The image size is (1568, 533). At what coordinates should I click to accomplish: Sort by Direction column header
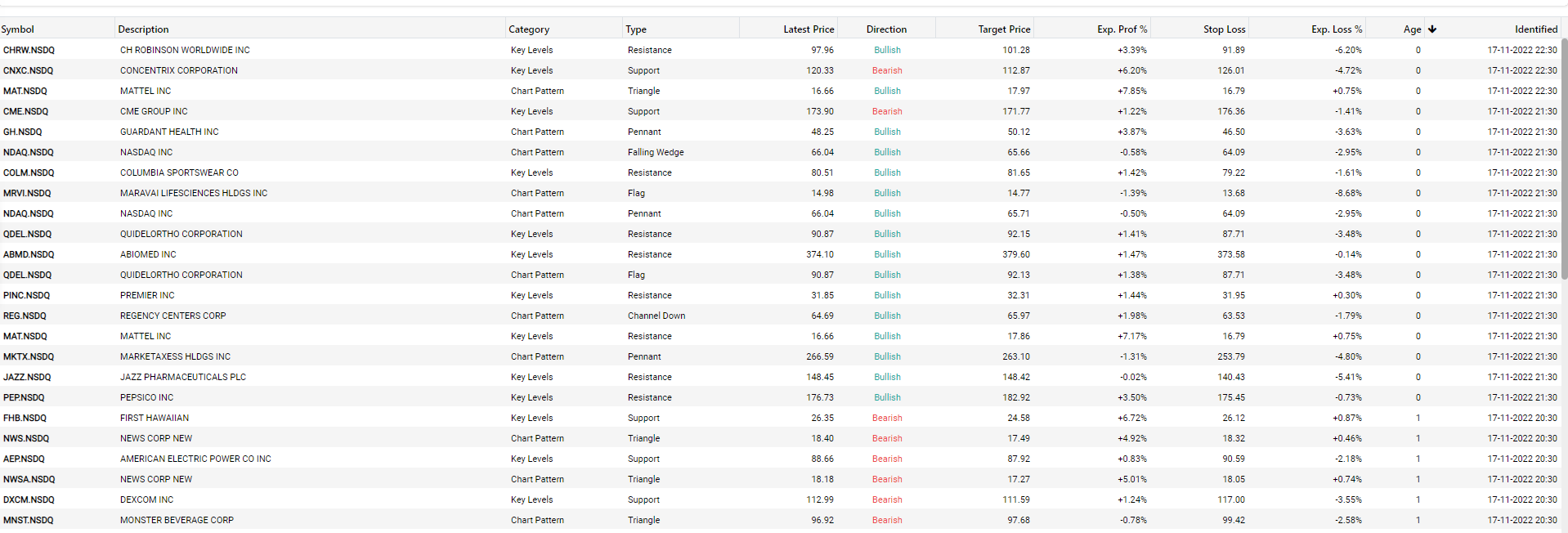point(886,29)
